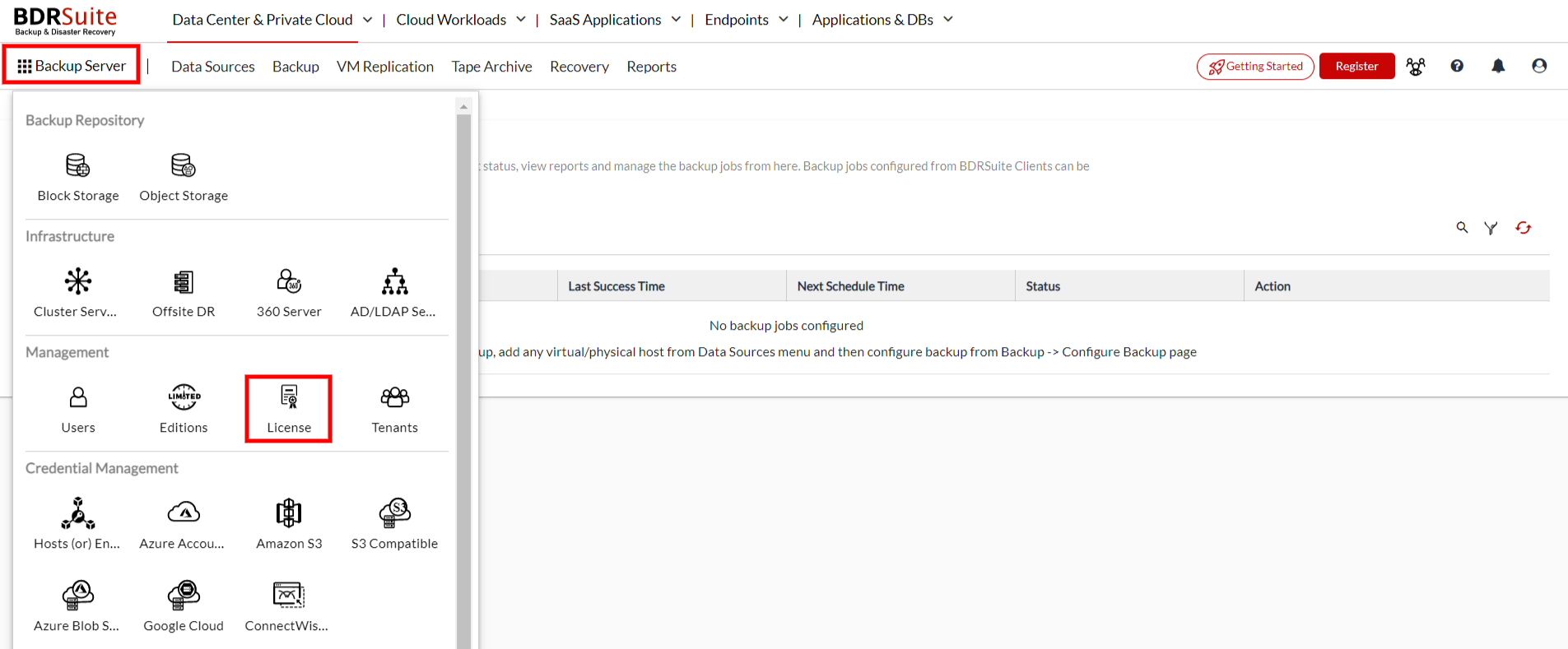Viewport: 1568px width, 649px height.
Task: Open the community users icon
Action: (x=1416, y=67)
